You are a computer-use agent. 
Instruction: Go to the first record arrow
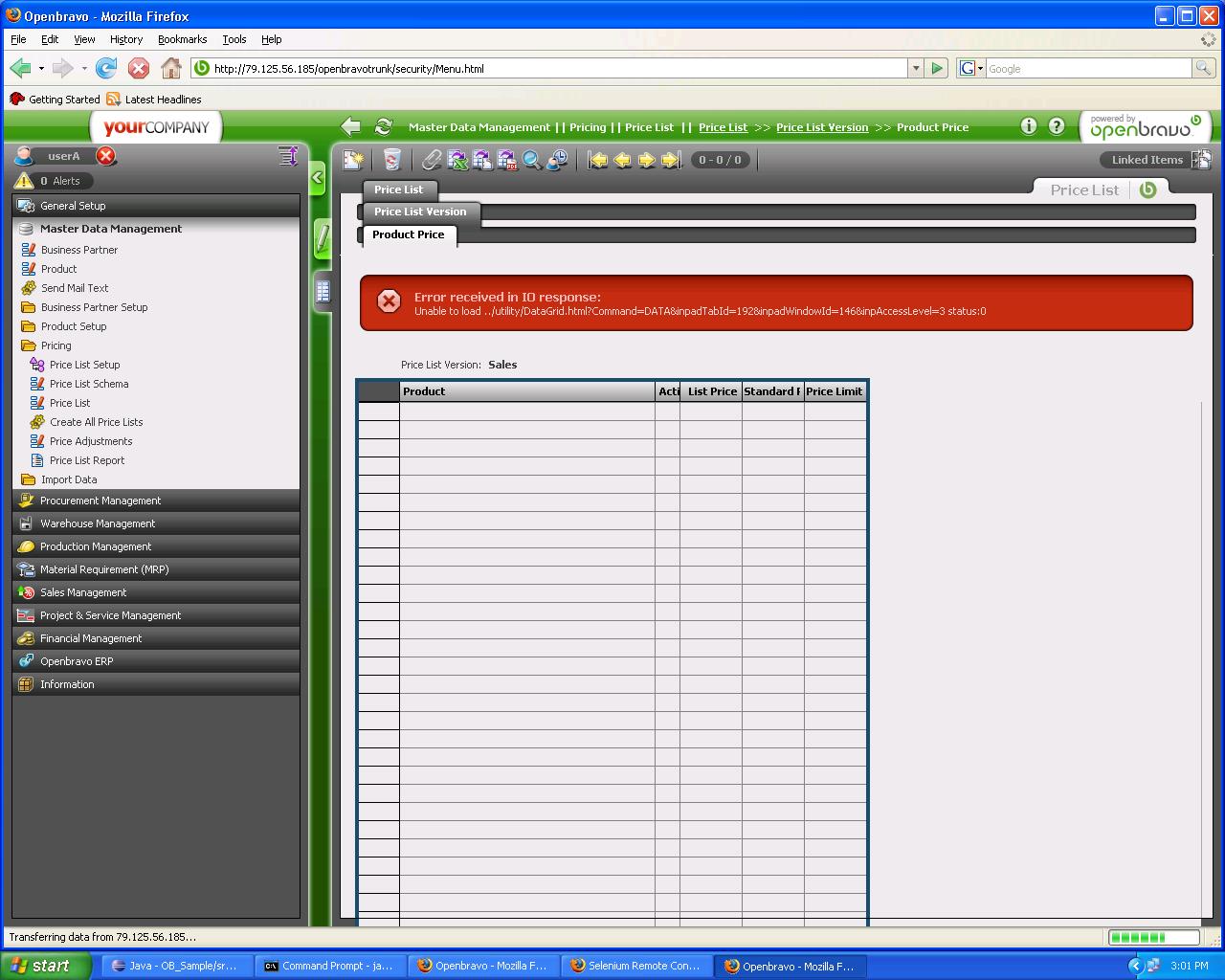[x=598, y=160]
